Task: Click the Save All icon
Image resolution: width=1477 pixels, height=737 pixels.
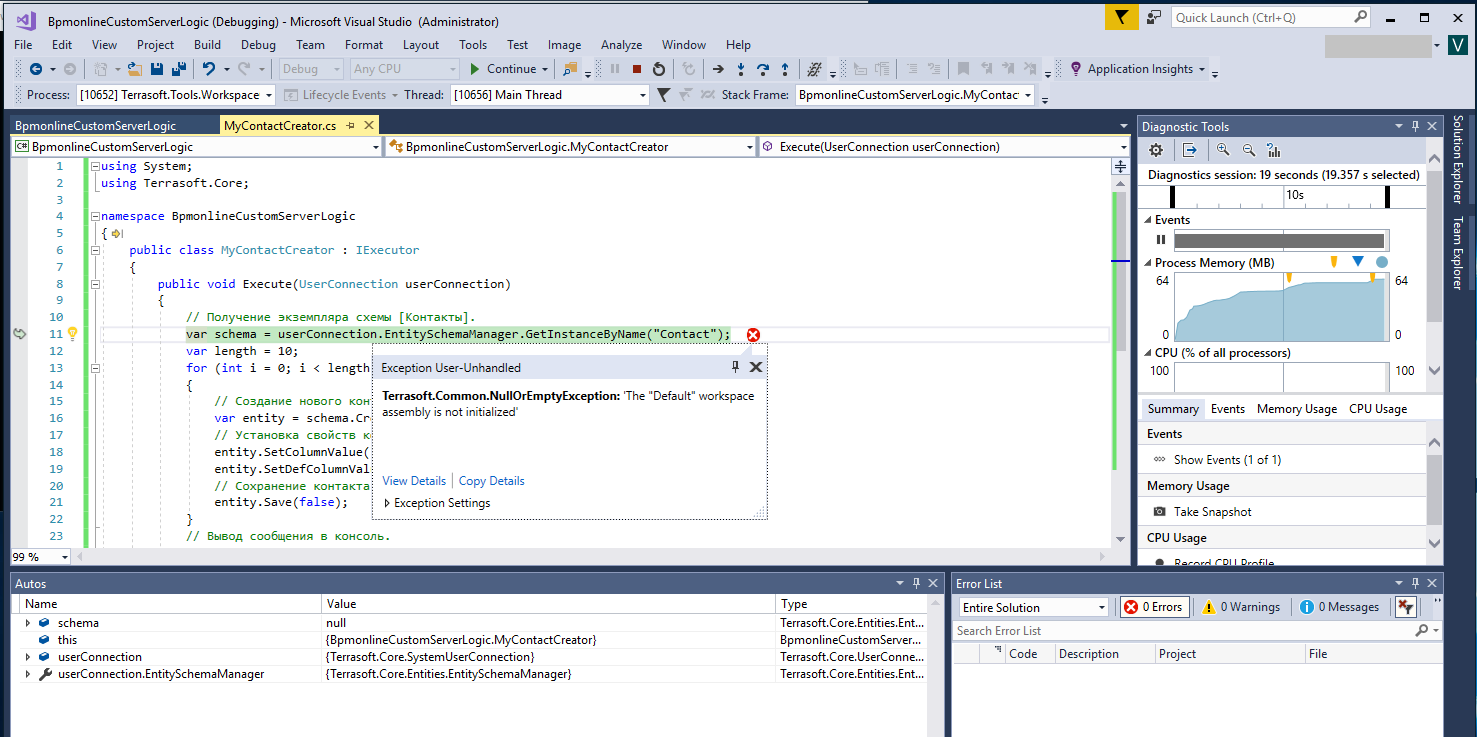Action: pyautogui.click(x=179, y=69)
